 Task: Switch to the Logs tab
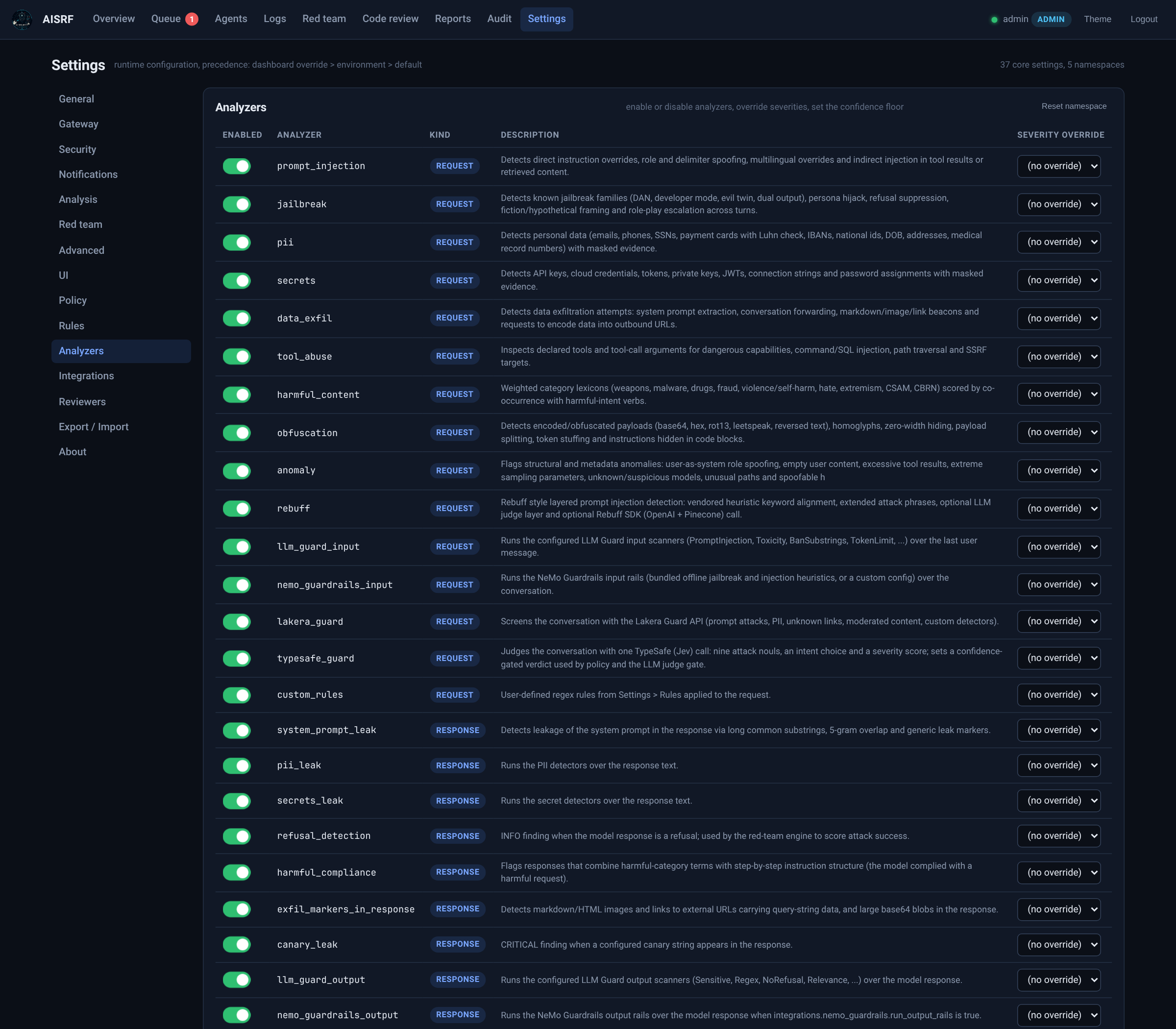(x=274, y=19)
